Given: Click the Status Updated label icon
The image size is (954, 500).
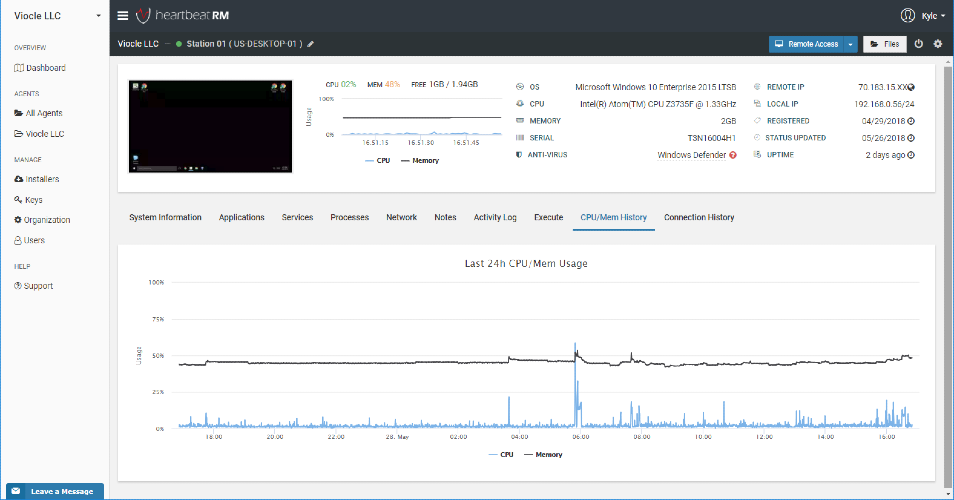Looking at the screenshot, I should (x=757, y=138).
